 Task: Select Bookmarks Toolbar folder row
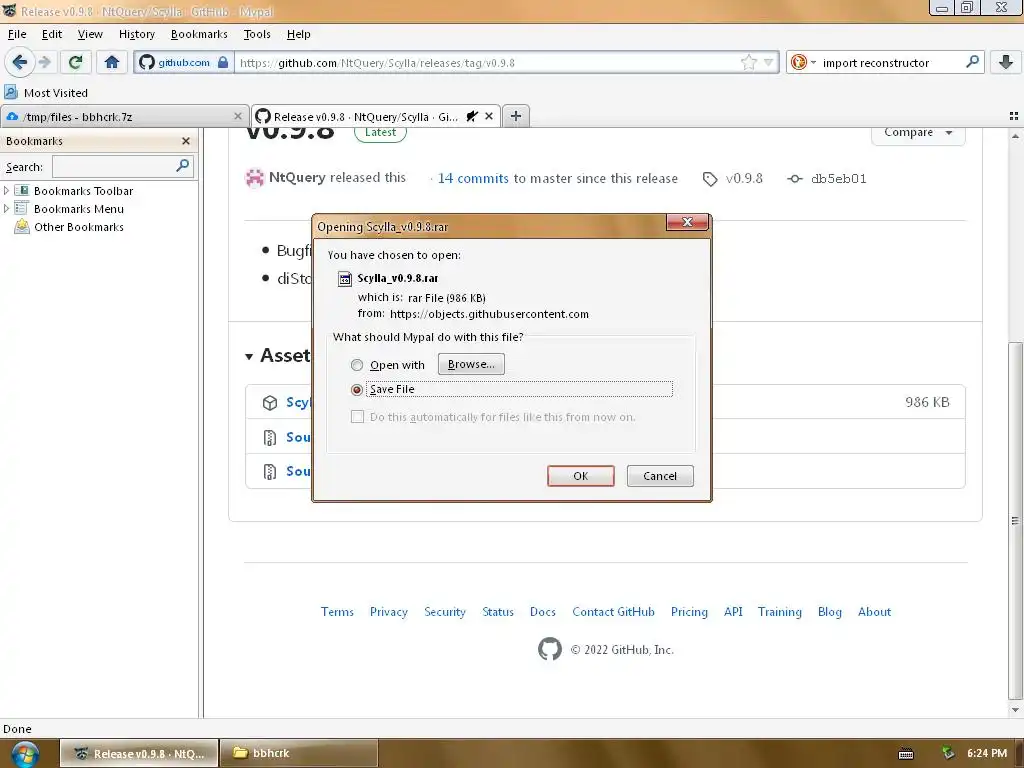pos(74,191)
